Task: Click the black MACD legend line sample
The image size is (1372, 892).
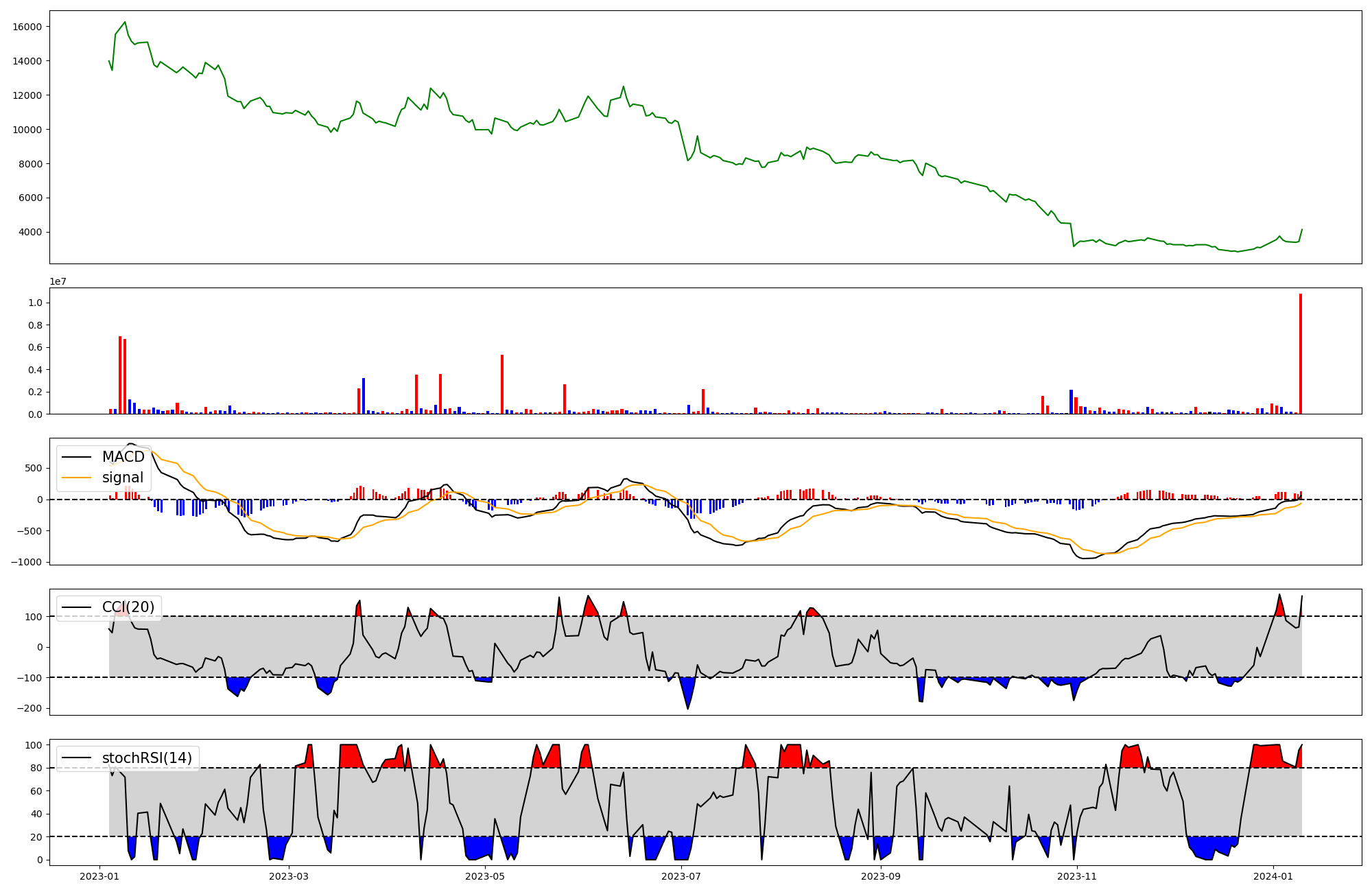Action: 76,457
